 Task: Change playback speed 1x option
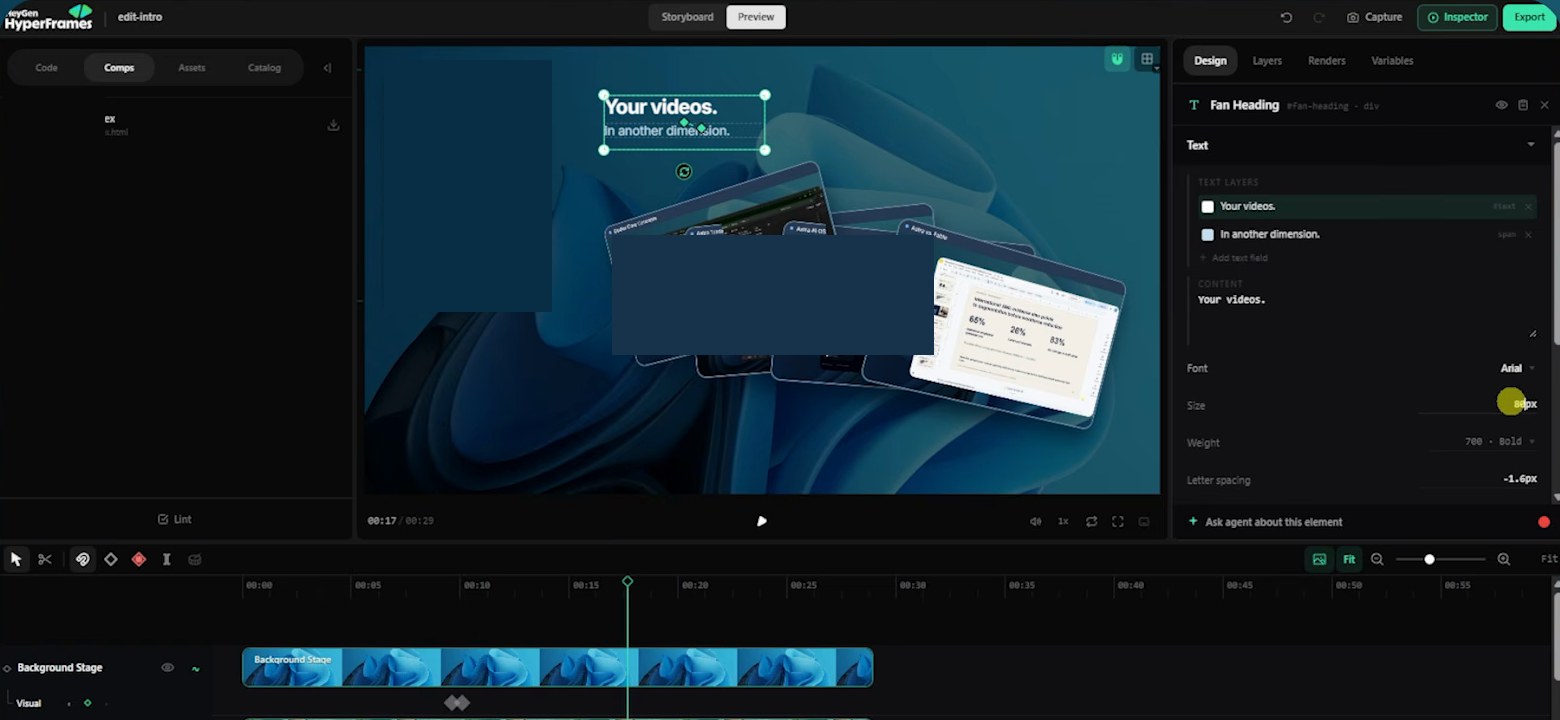pos(1063,521)
